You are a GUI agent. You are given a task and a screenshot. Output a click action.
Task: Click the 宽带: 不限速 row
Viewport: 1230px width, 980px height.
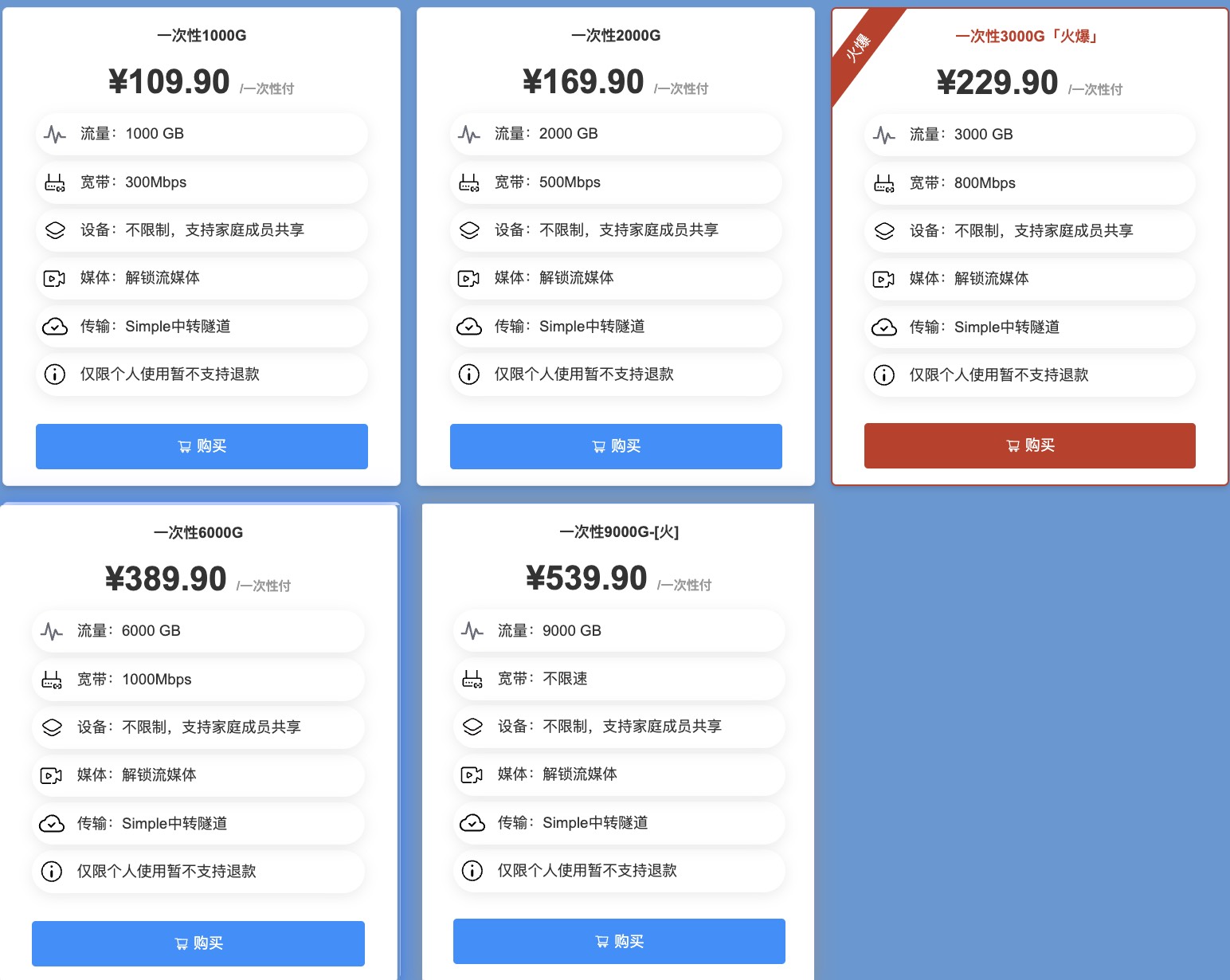pyautogui.click(x=619, y=679)
